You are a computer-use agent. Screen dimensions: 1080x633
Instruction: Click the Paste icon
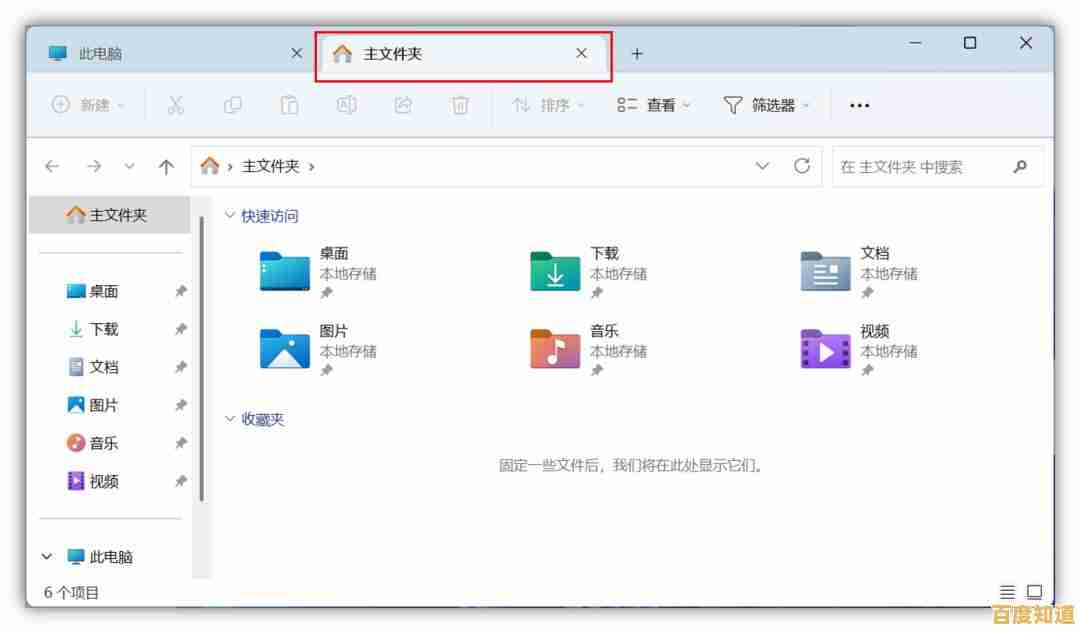[x=290, y=104]
